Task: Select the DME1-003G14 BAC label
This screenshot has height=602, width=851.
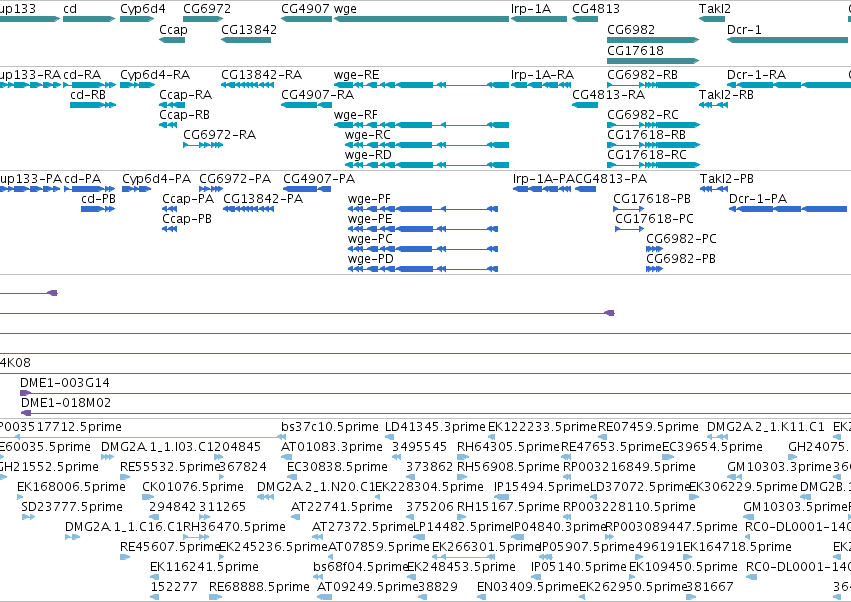Action: pyautogui.click(x=65, y=383)
